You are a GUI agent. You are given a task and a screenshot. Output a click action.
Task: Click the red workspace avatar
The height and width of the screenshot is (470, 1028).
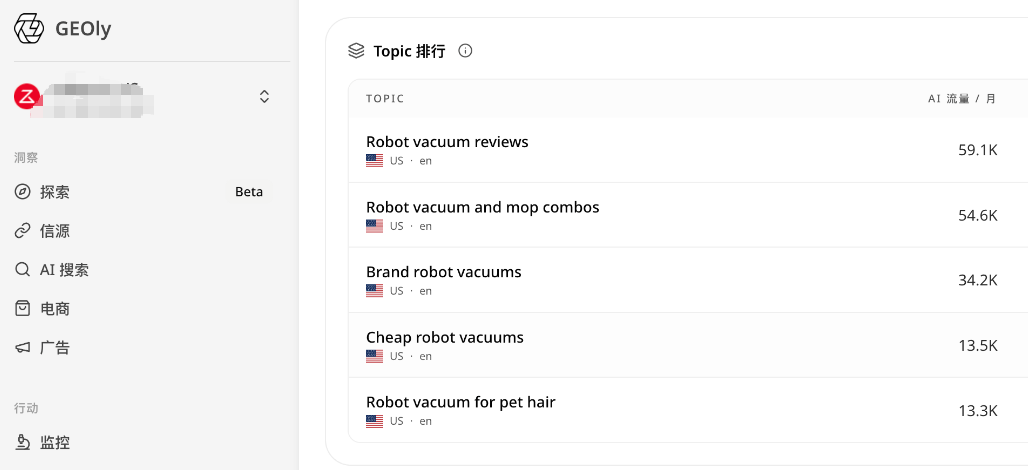pos(26,97)
